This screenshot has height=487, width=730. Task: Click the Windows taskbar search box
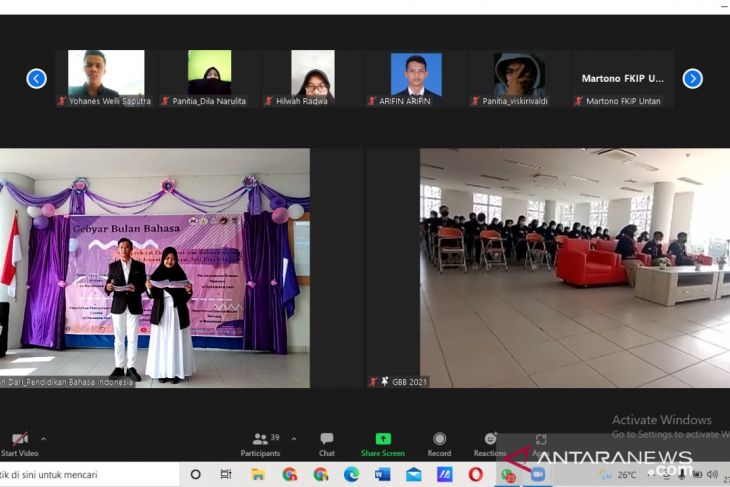[89, 474]
